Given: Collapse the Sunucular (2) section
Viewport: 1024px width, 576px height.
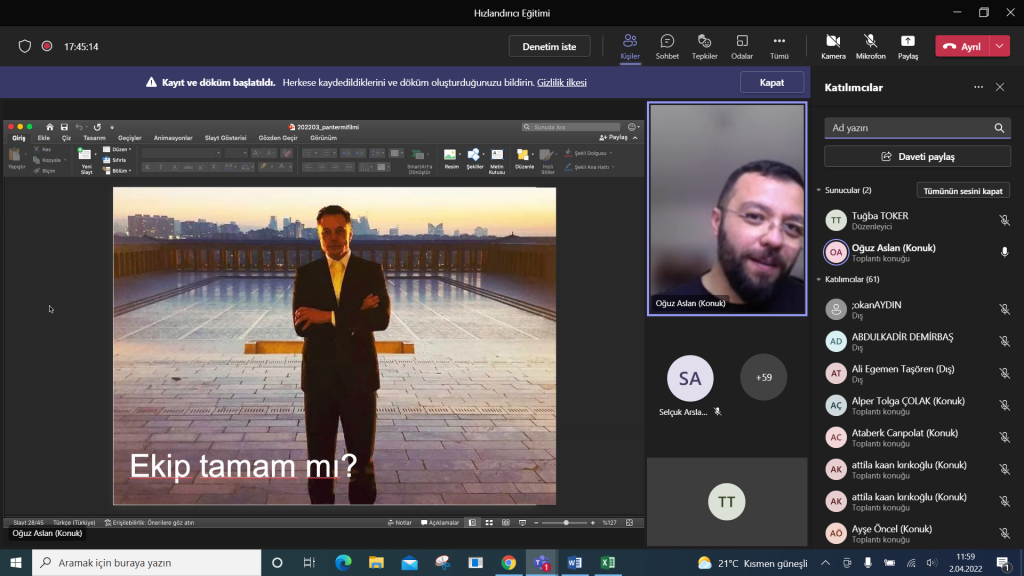Looking at the screenshot, I should pos(819,190).
